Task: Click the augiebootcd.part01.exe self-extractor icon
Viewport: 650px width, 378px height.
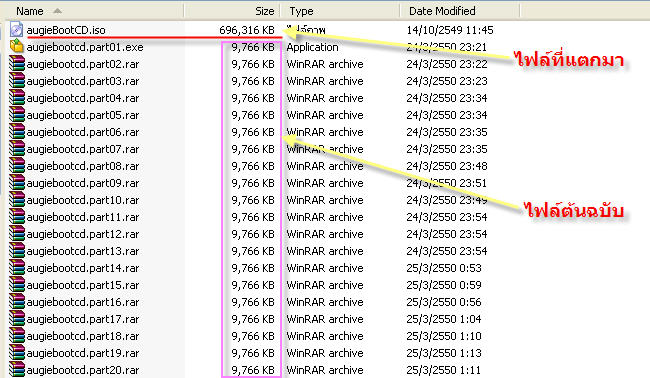Action: pyautogui.click(x=16, y=46)
